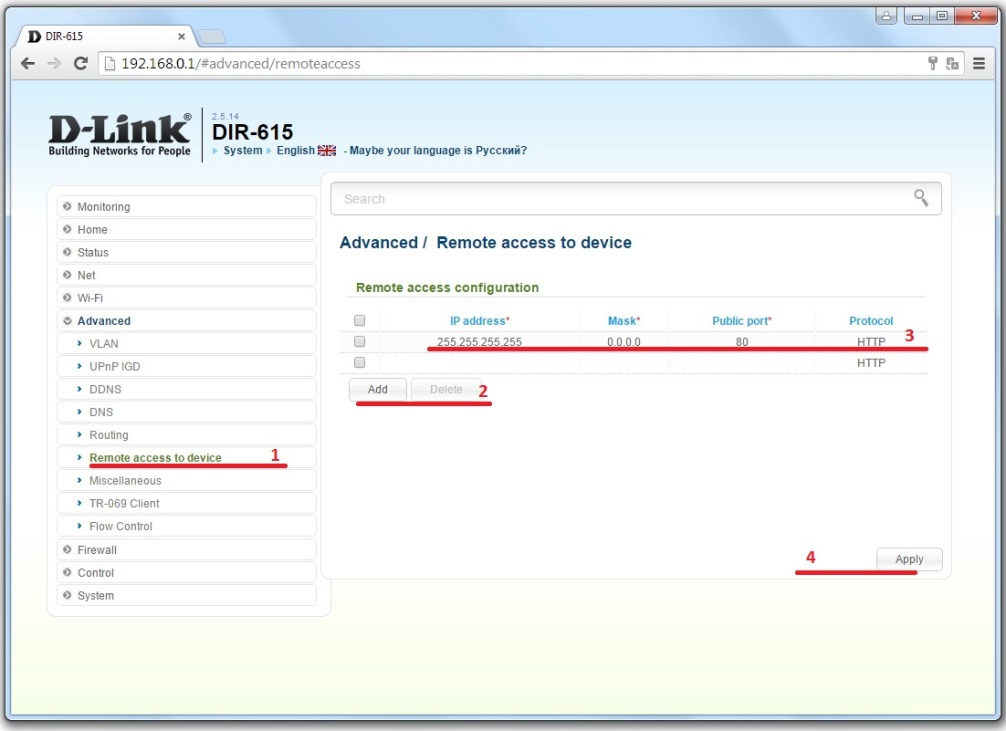Click the Public port column header

pyautogui.click(x=742, y=321)
